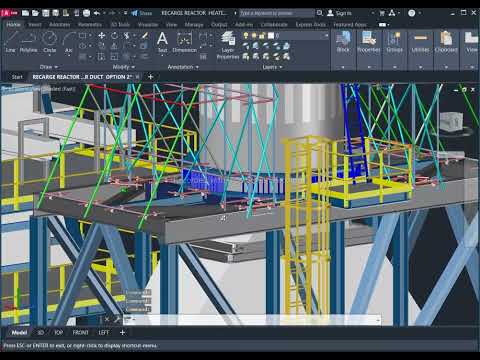Click the Save As icon

pyautogui.click(x=56, y=13)
